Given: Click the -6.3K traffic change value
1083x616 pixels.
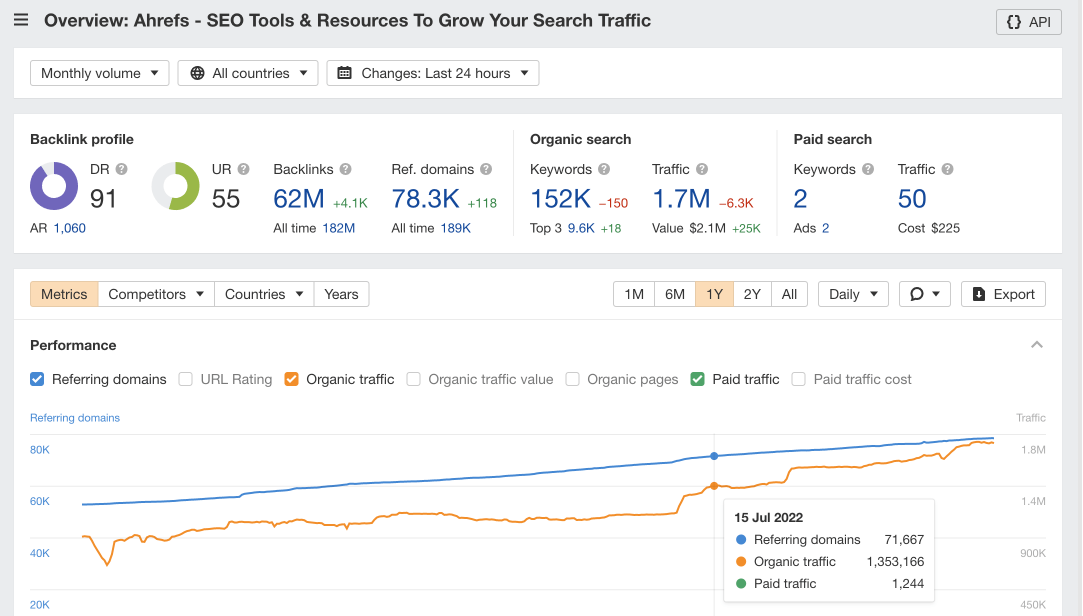Looking at the screenshot, I should click(x=736, y=203).
